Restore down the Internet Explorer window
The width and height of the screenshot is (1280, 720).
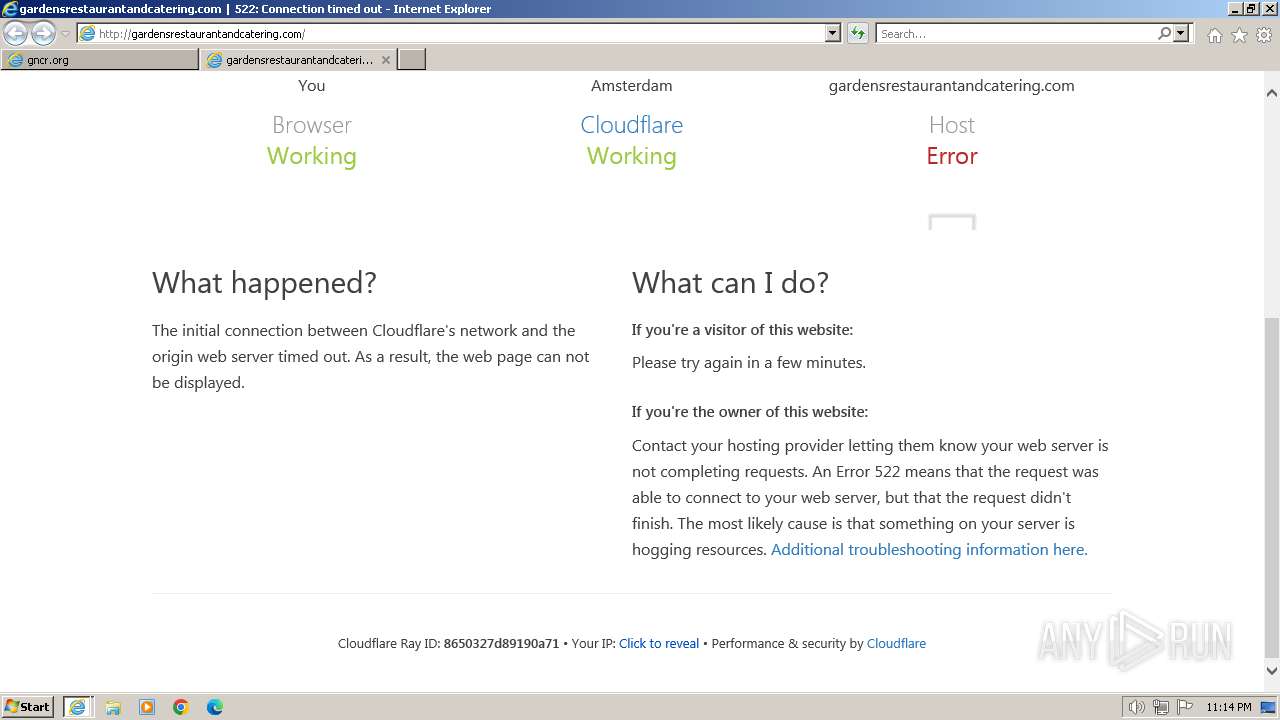point(1250,9)
